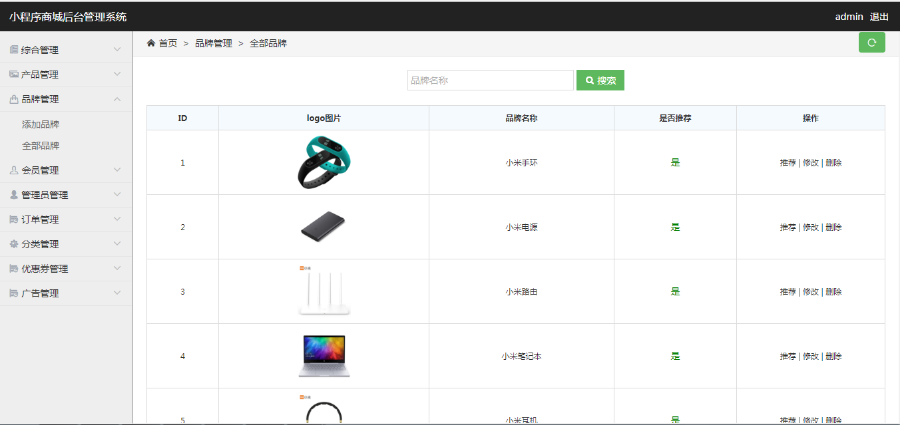Click 删除 for 小米笔记本 row

833,356
